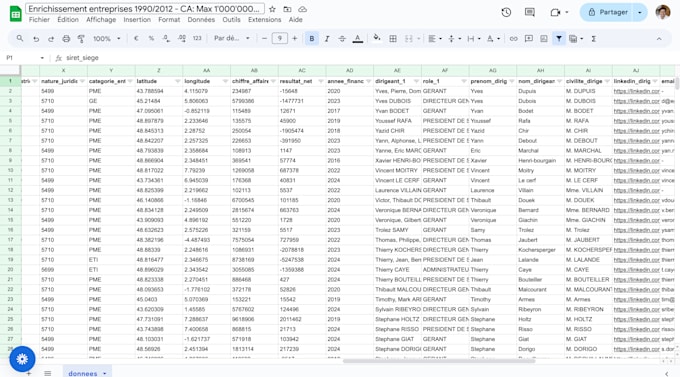
Task: Open the account profile picture
Action: [663, 13]
